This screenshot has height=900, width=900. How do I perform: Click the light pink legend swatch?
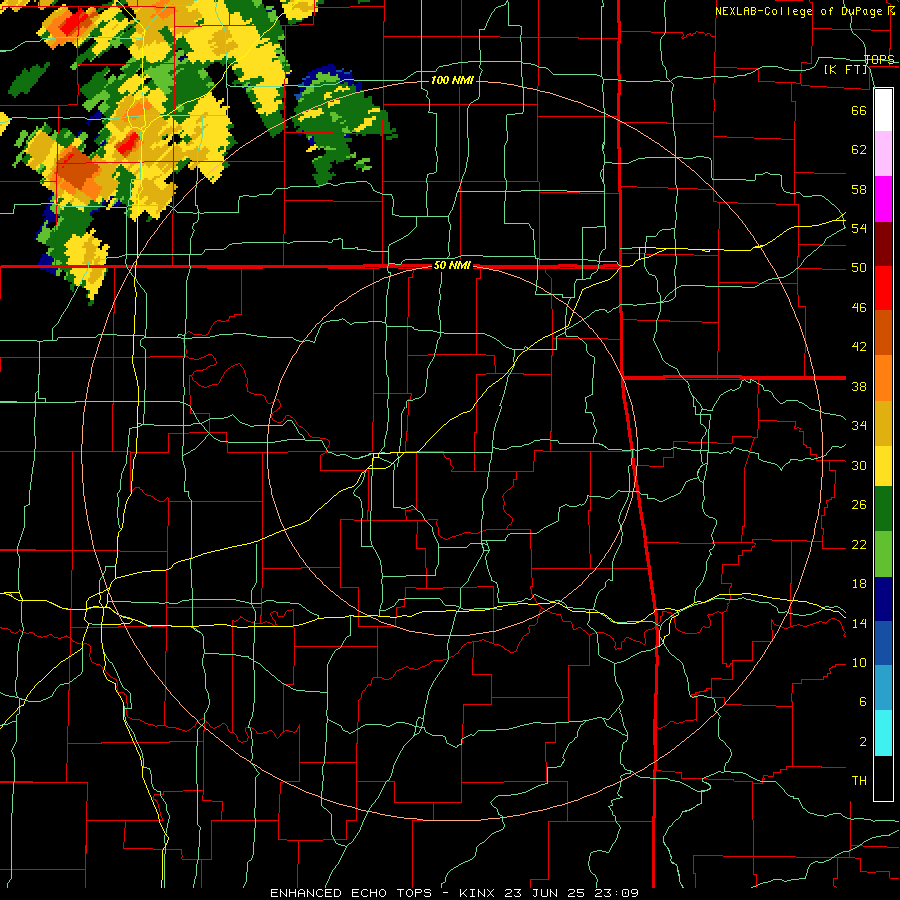click(x=883, y=154)
